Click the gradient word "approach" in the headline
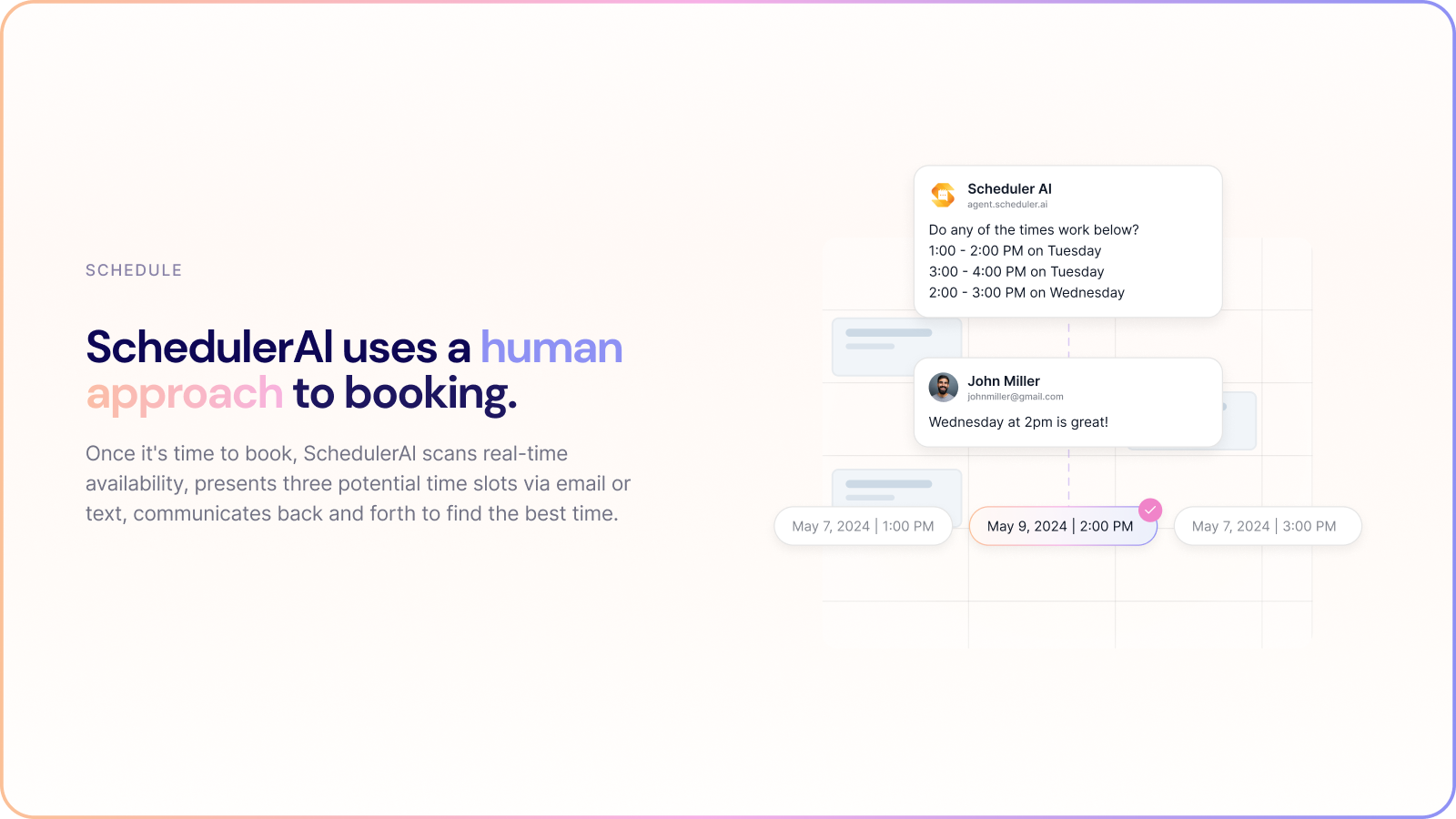 point(185,394)
